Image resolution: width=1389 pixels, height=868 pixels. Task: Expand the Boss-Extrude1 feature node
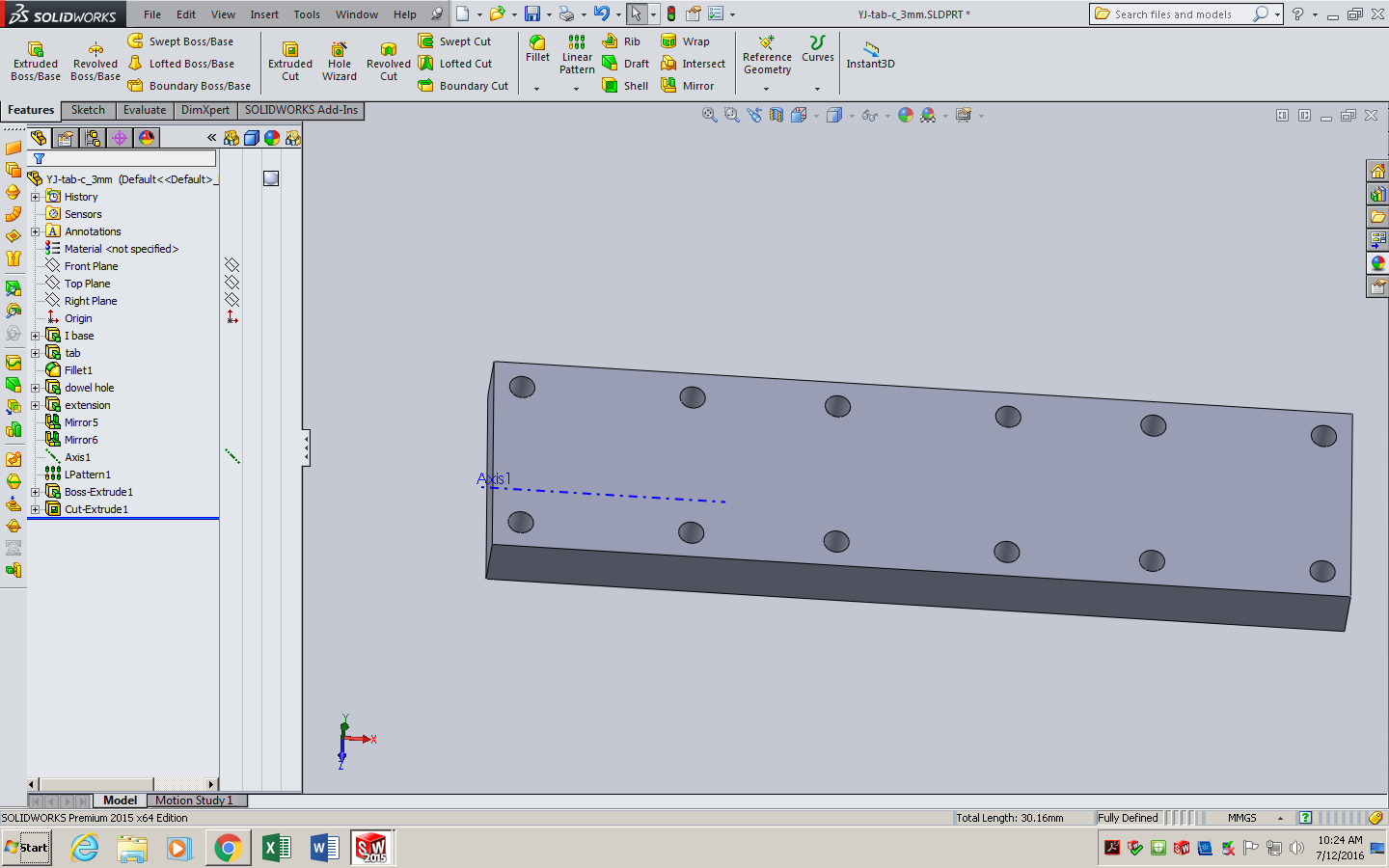35,492
